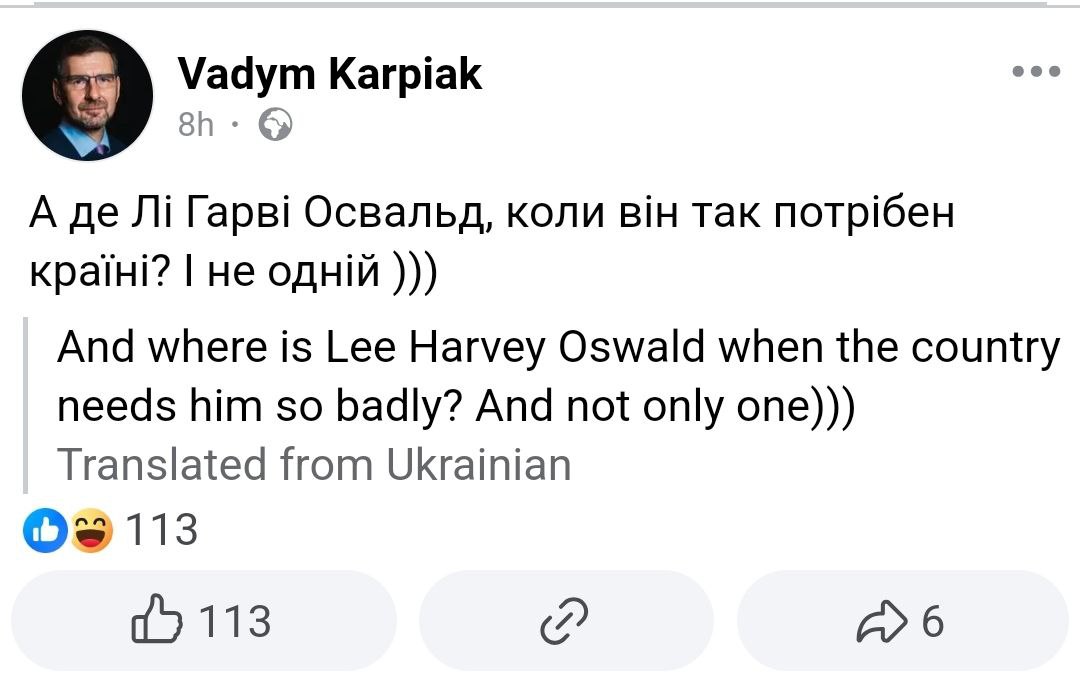Click translated line 'needs him so badly?'
Screen dimensions: 1080x683
262,407
